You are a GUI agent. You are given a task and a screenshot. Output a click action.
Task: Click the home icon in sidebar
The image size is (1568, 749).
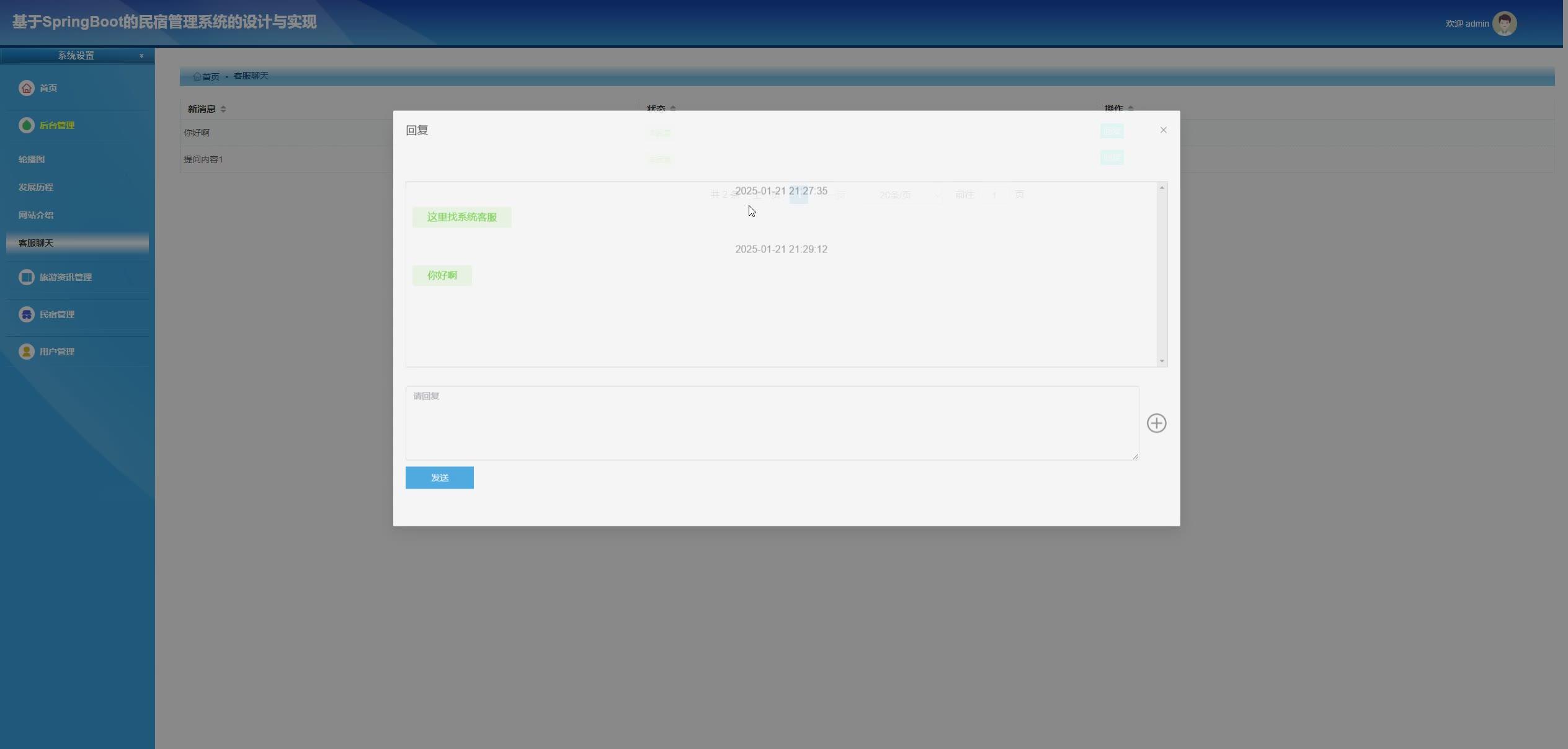click(26, 88)
